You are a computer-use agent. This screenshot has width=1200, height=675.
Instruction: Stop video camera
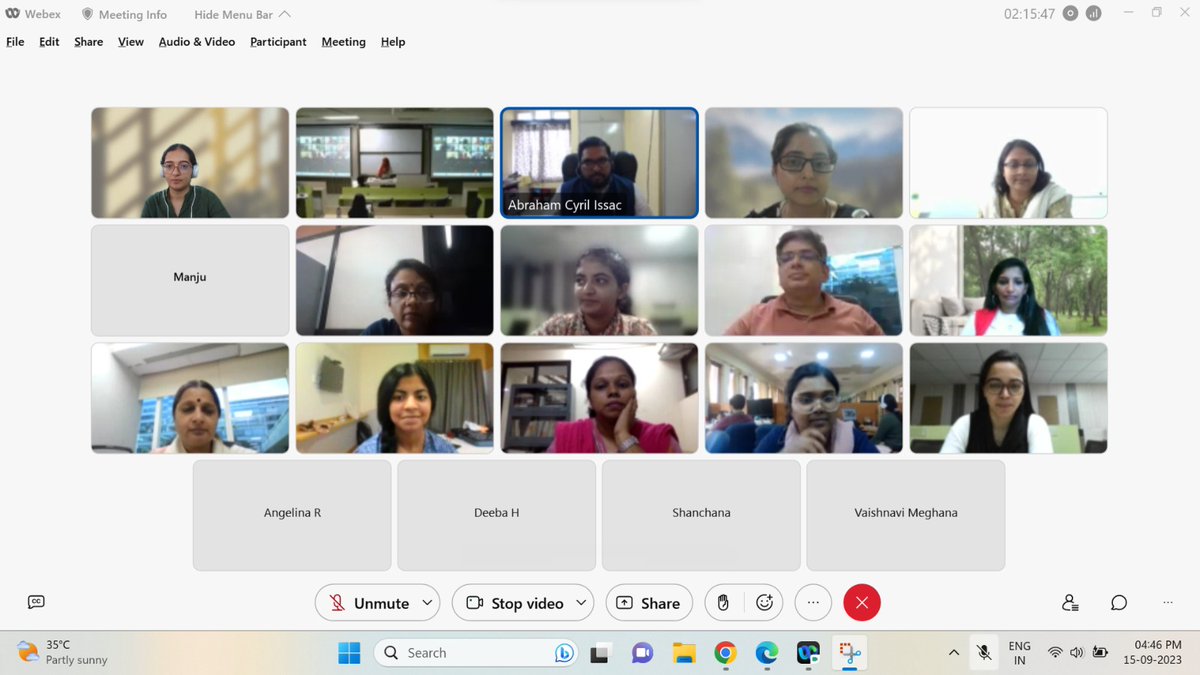click(x=515, y=603)
